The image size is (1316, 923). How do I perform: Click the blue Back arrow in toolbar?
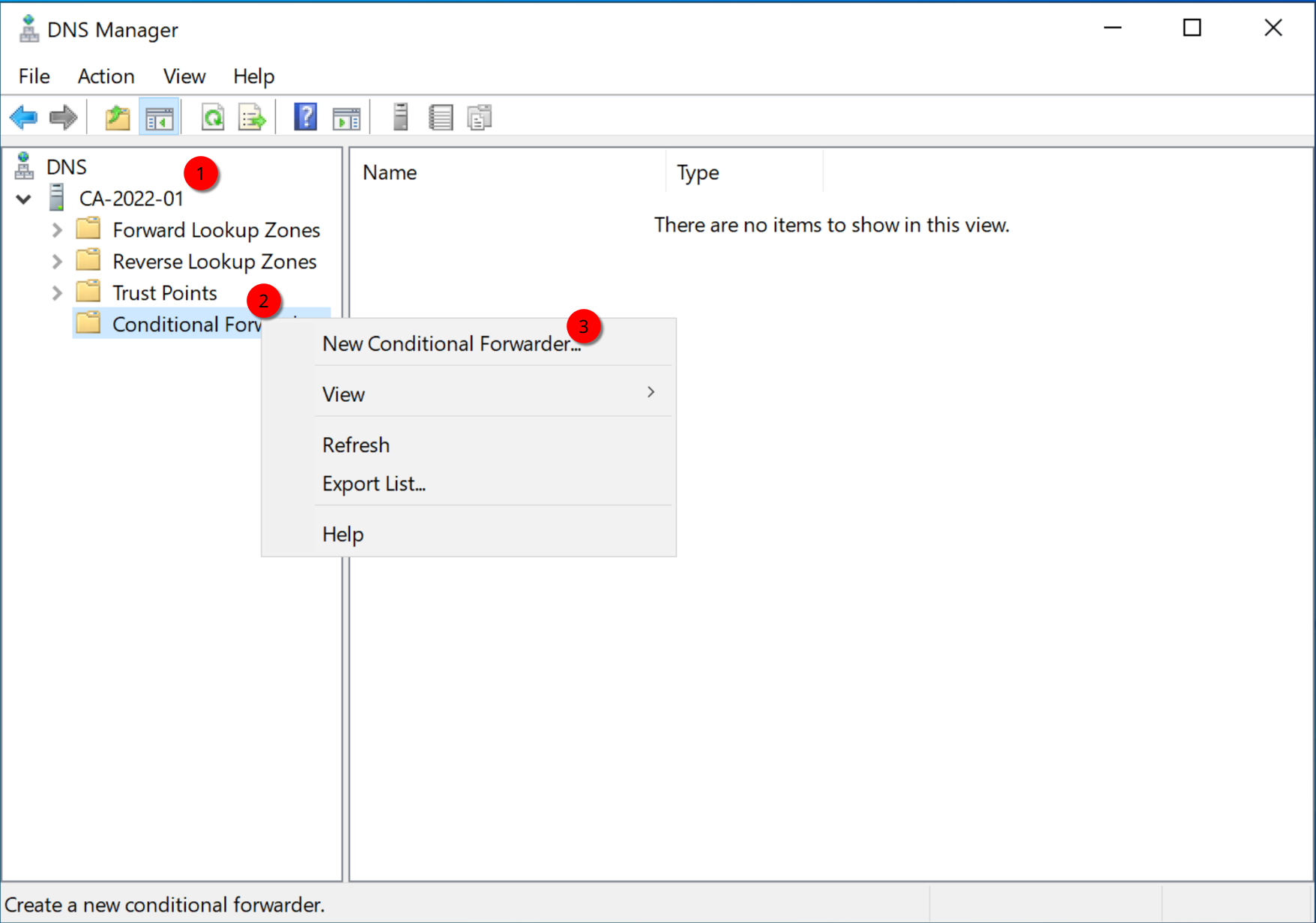point(24,117)
